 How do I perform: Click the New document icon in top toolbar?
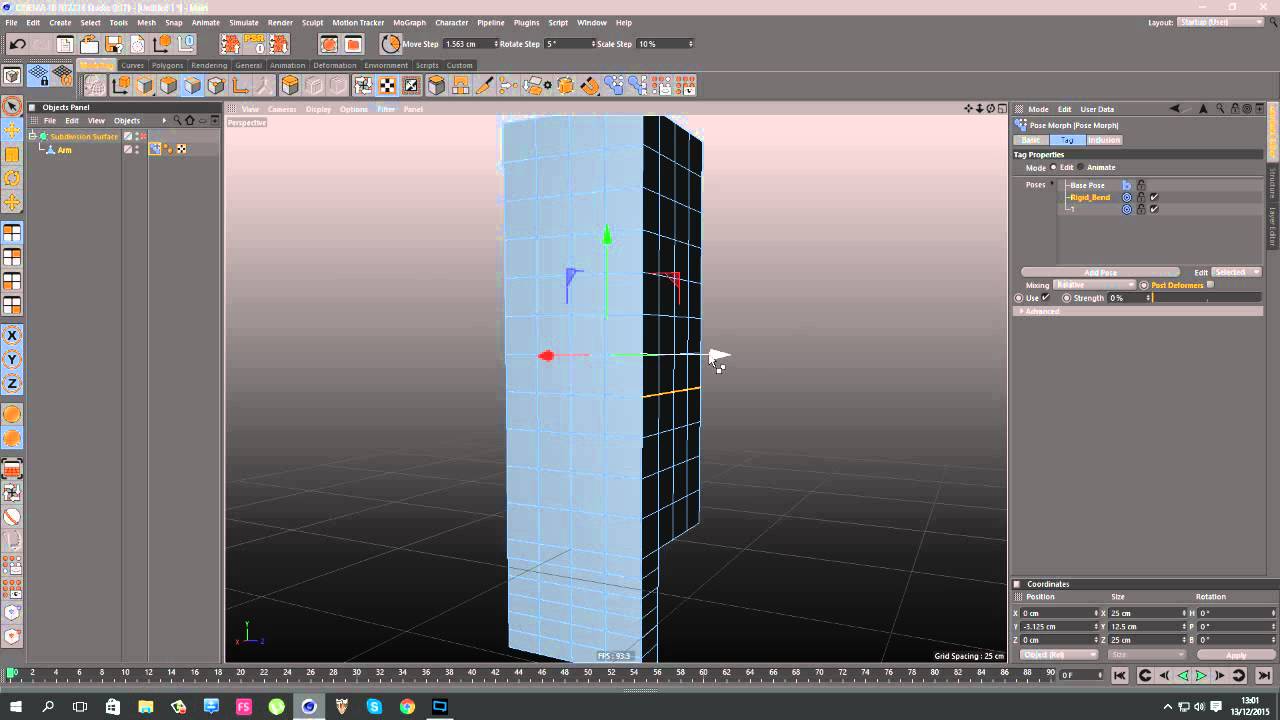65,44
